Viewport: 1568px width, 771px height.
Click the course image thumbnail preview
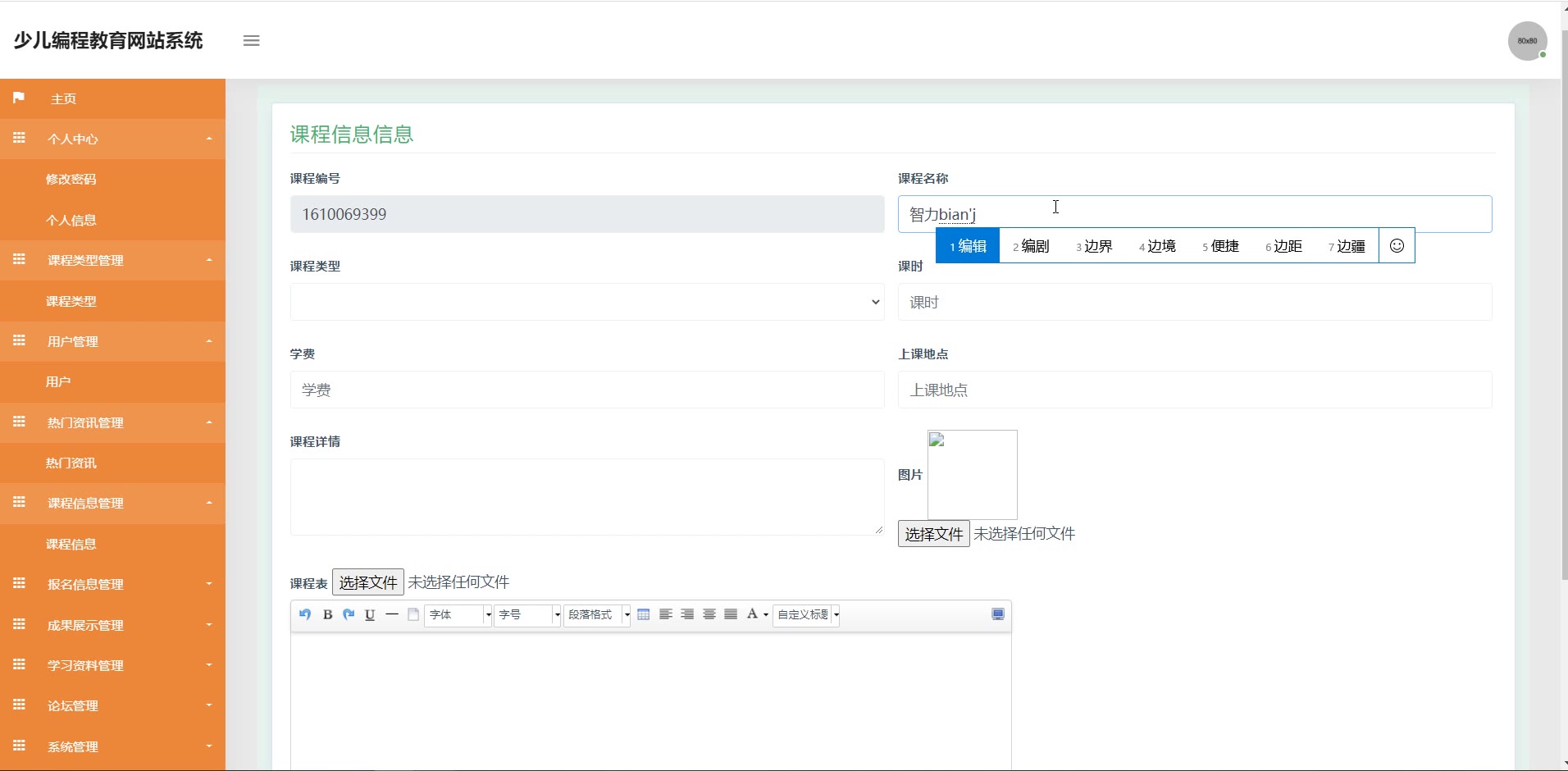(973, 474)
